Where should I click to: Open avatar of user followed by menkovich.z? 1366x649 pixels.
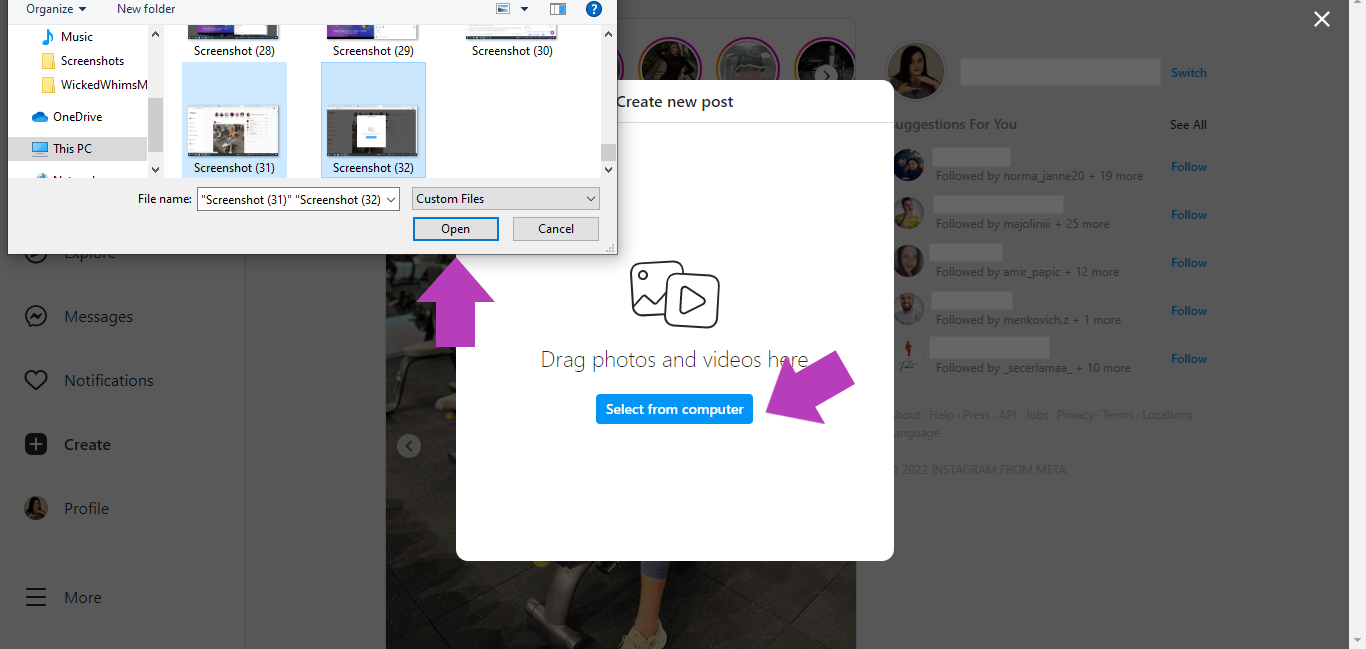tap(908, 310)
